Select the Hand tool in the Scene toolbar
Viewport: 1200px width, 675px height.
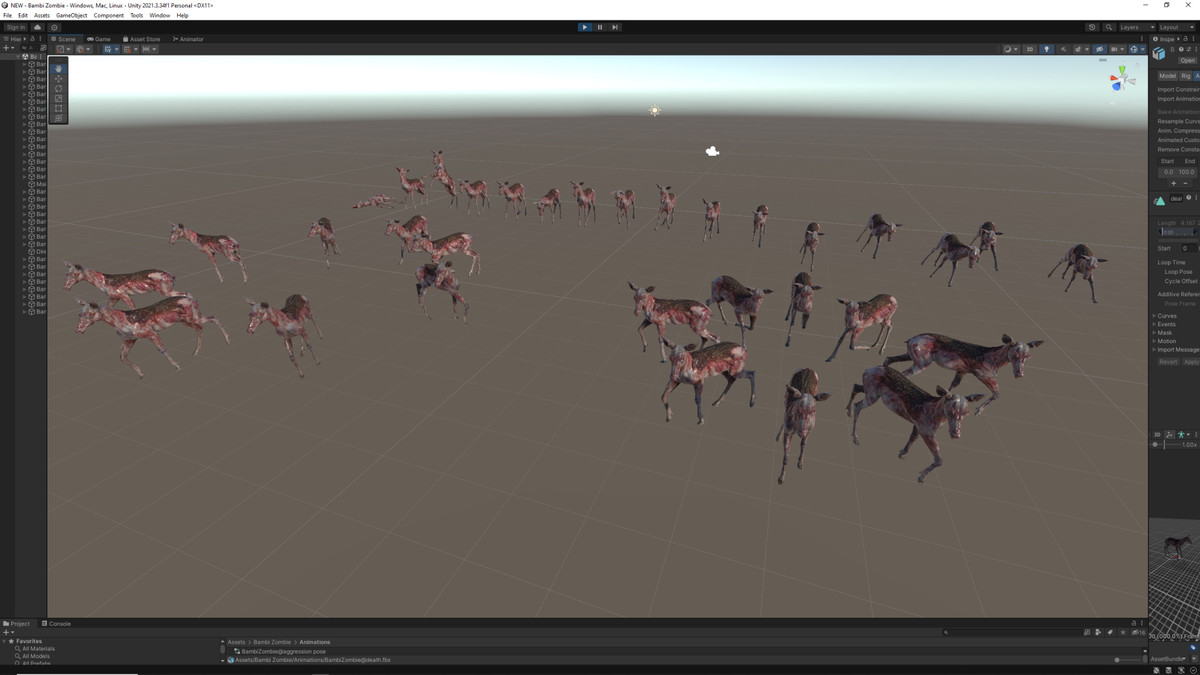(x=58, y=68)
